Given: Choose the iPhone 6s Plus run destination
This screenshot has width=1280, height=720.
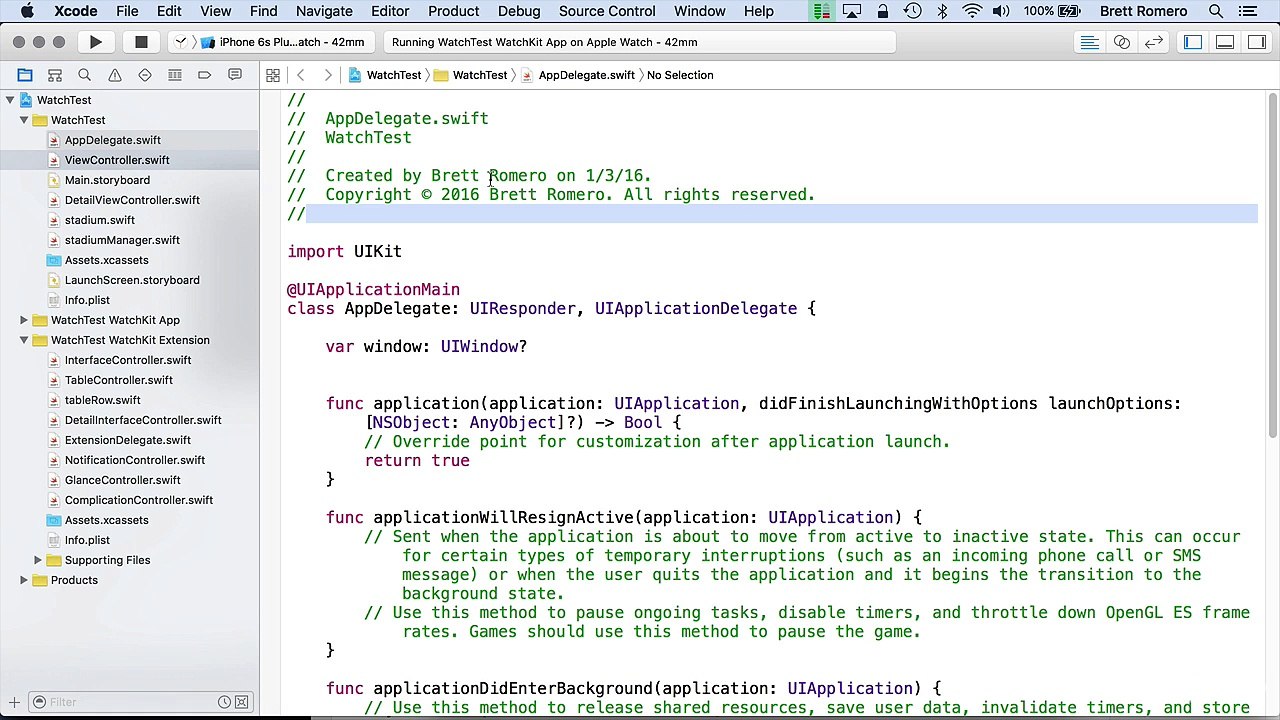Looking at the screenshot, I should pos(283,42).
